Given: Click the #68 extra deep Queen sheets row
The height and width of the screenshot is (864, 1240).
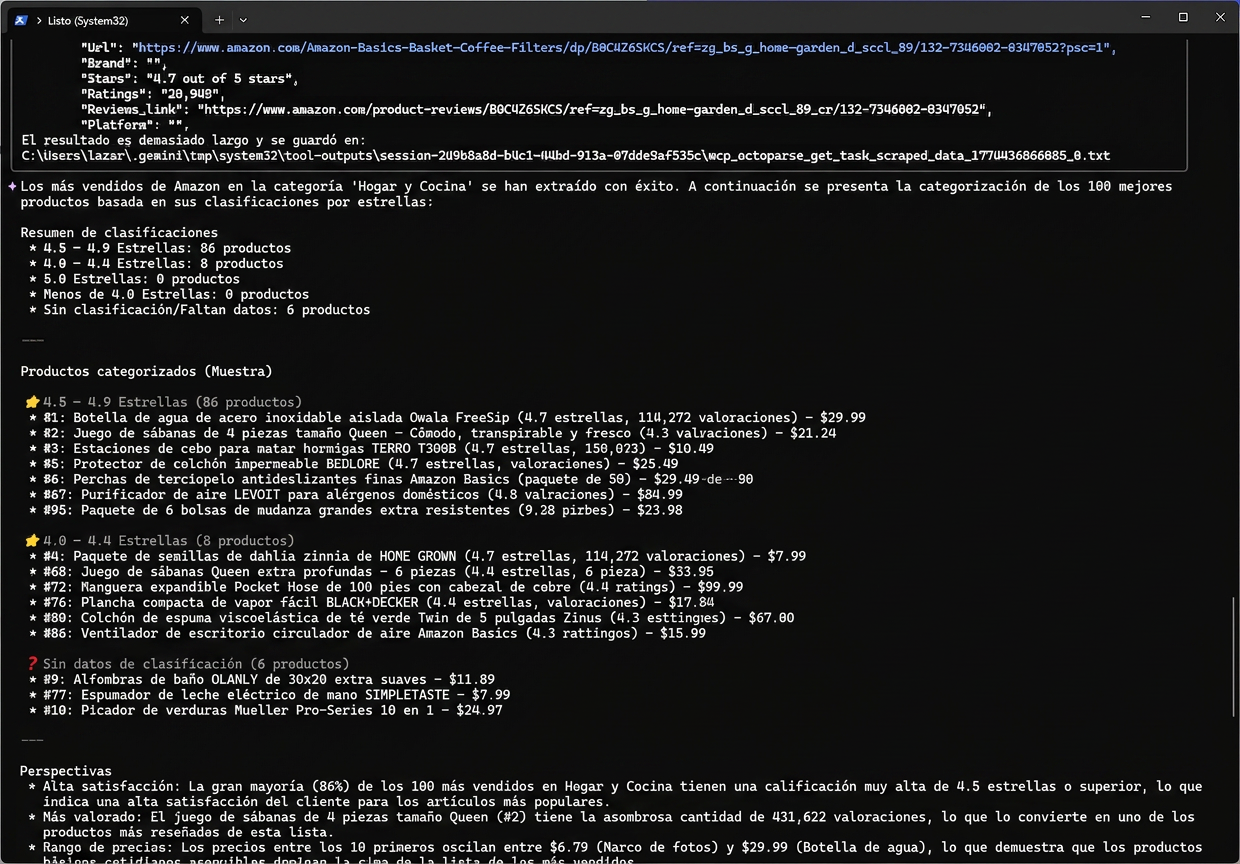Looking at the screenshot, I should tap(371, 572).
